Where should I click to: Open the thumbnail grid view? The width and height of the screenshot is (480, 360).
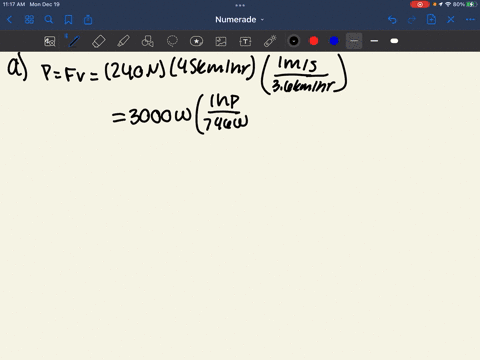tap(29, 20)
